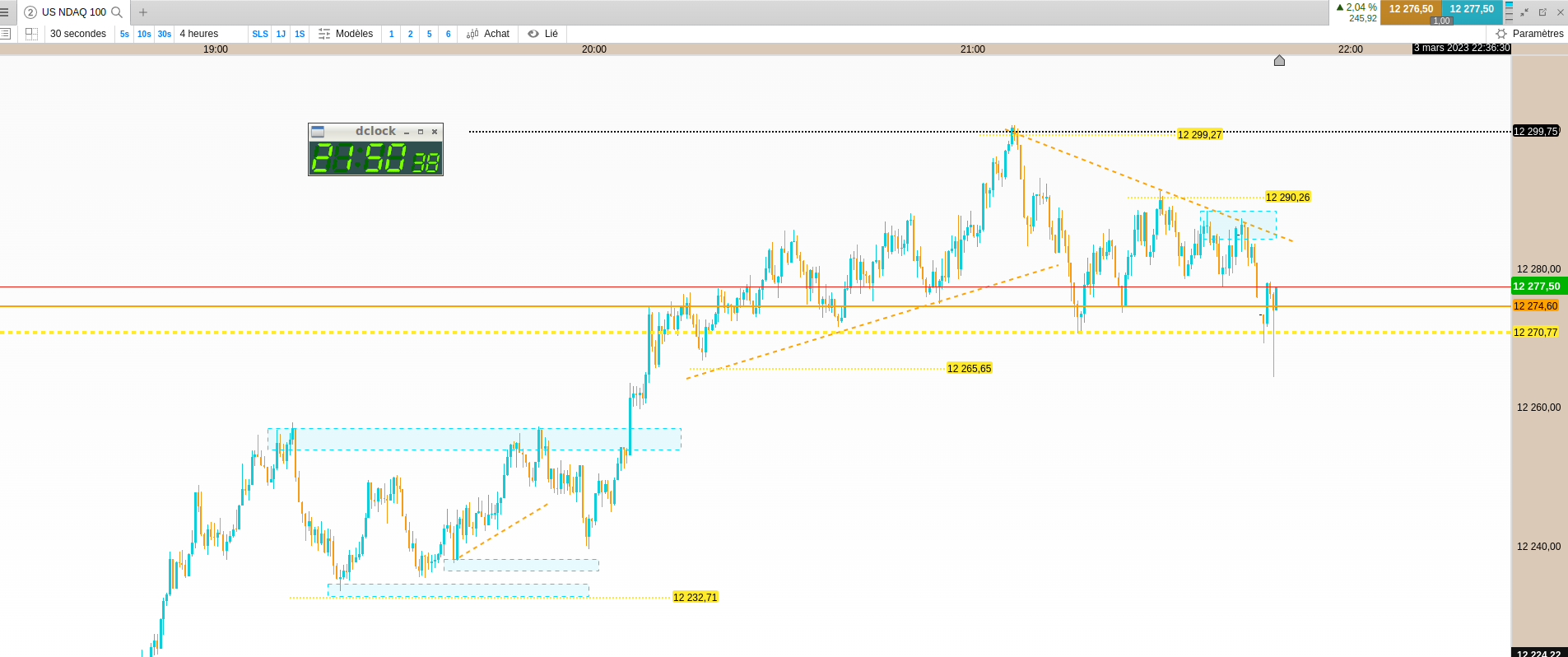
Task: Open the Achat order menu
Action: (x=488, y=34)
